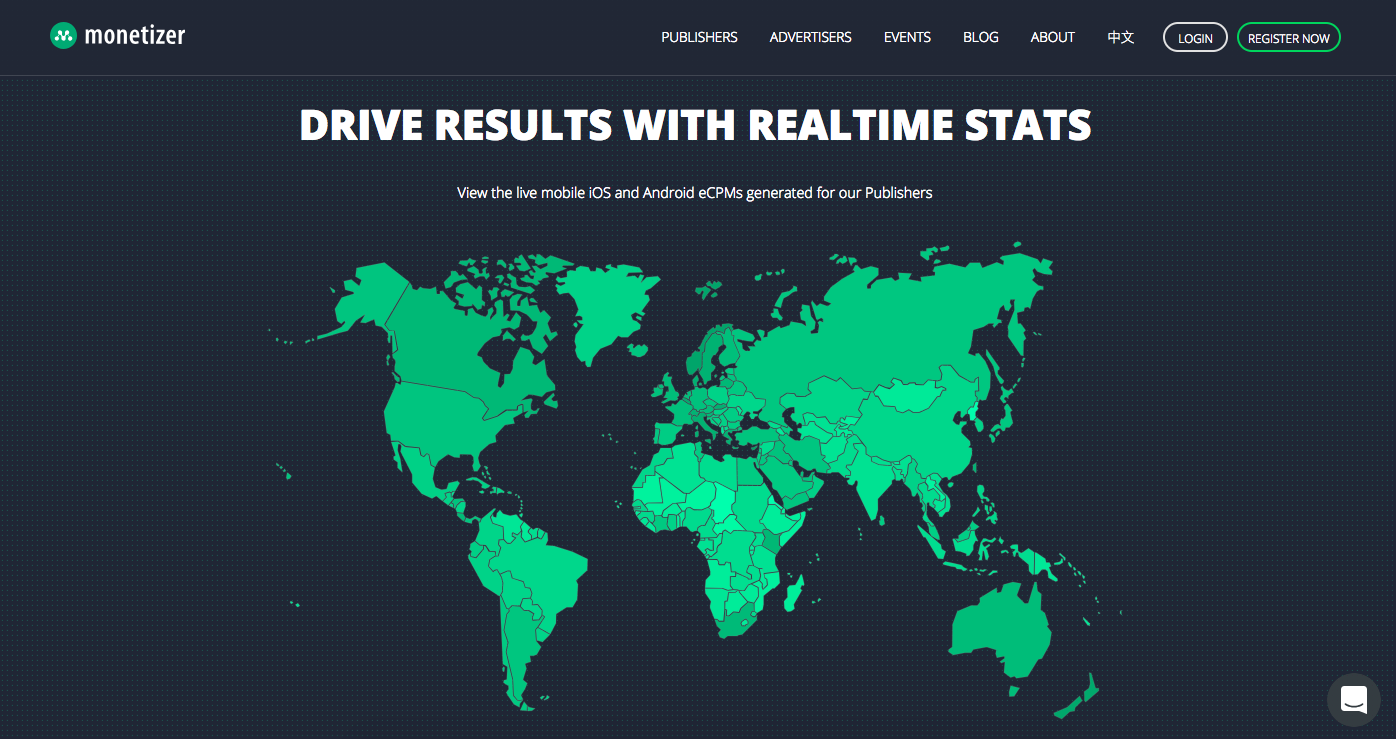Go to the Advertisers page

(810, 37)
